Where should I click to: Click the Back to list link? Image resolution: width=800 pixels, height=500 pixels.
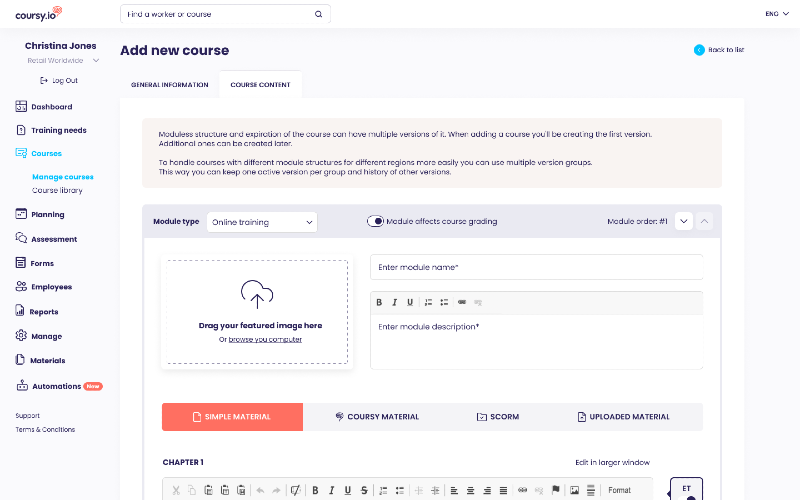click(719, 49)
